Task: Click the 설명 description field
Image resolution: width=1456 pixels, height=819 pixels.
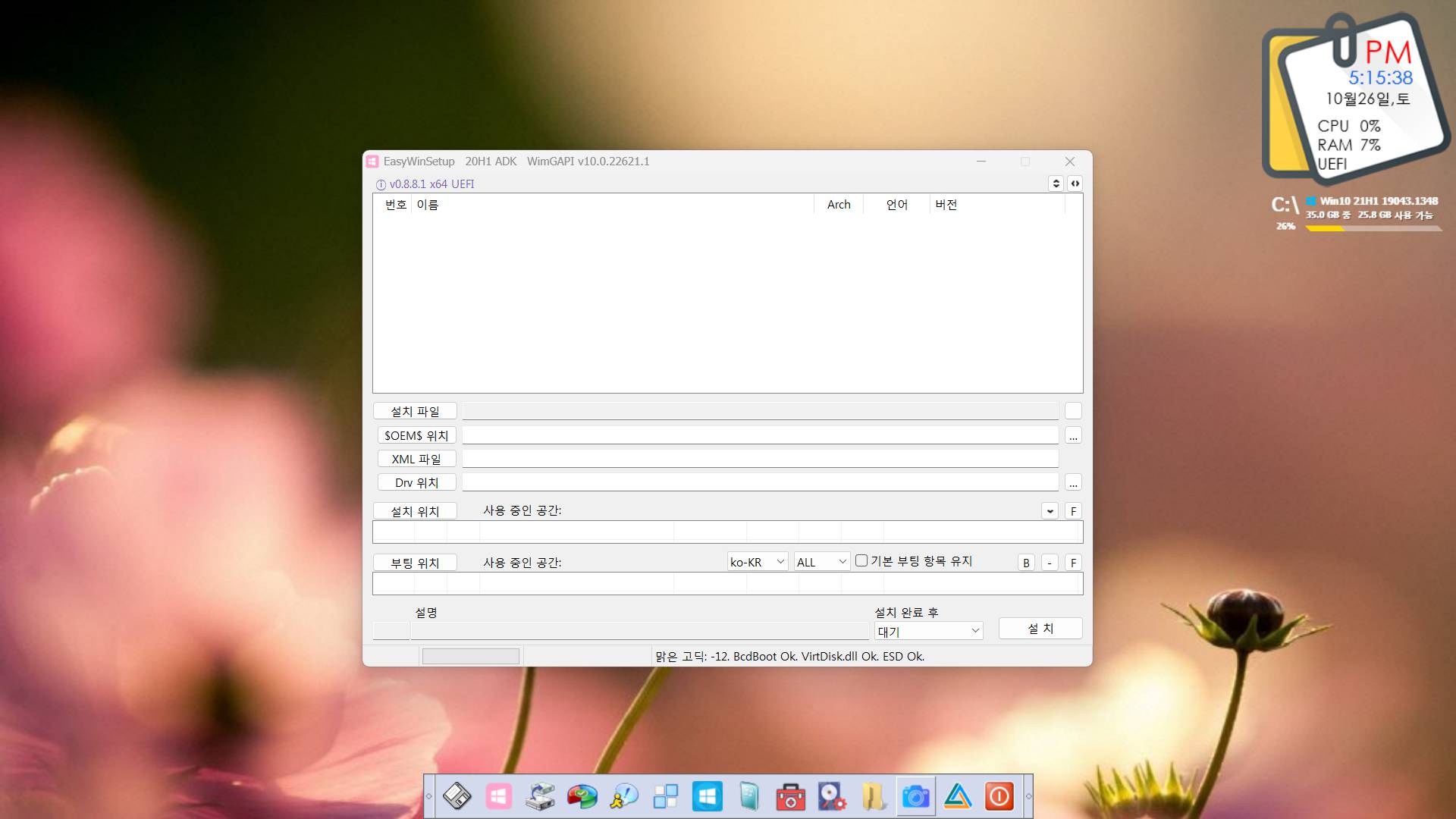Action: 640,631
